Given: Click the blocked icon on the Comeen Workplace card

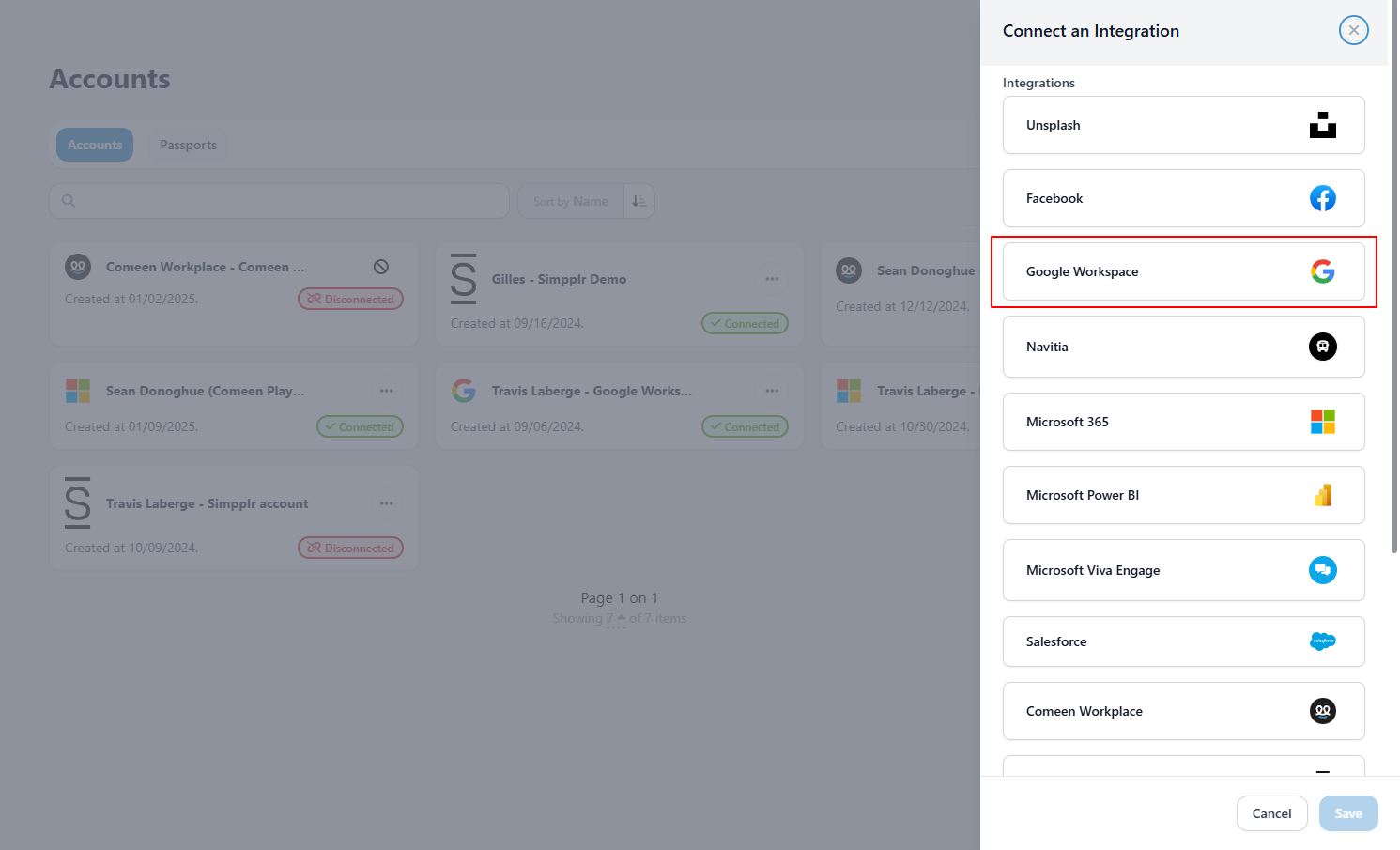Looking at the screenshot, I should tap(380, 267).
